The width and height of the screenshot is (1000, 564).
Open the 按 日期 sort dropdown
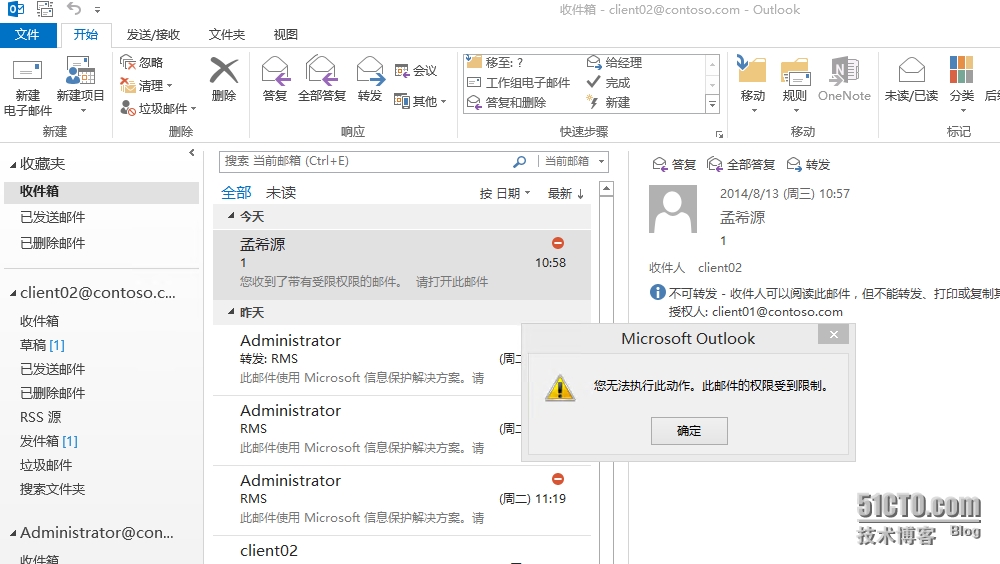click(x=504, y=193)
